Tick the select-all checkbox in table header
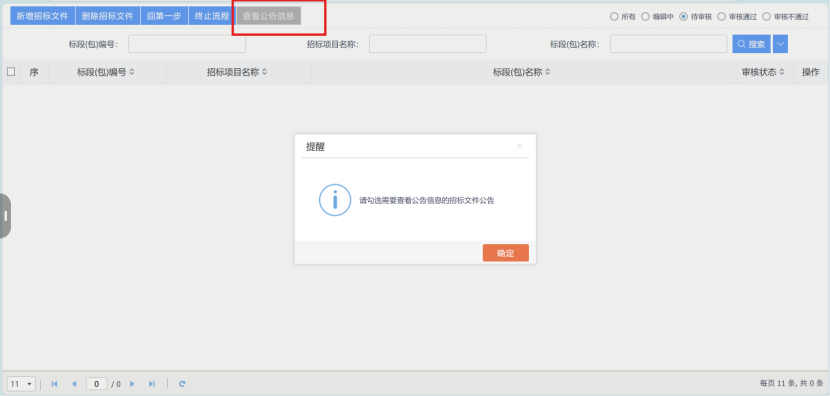Viewport: 830px width, 396px height. click(11, 72)
